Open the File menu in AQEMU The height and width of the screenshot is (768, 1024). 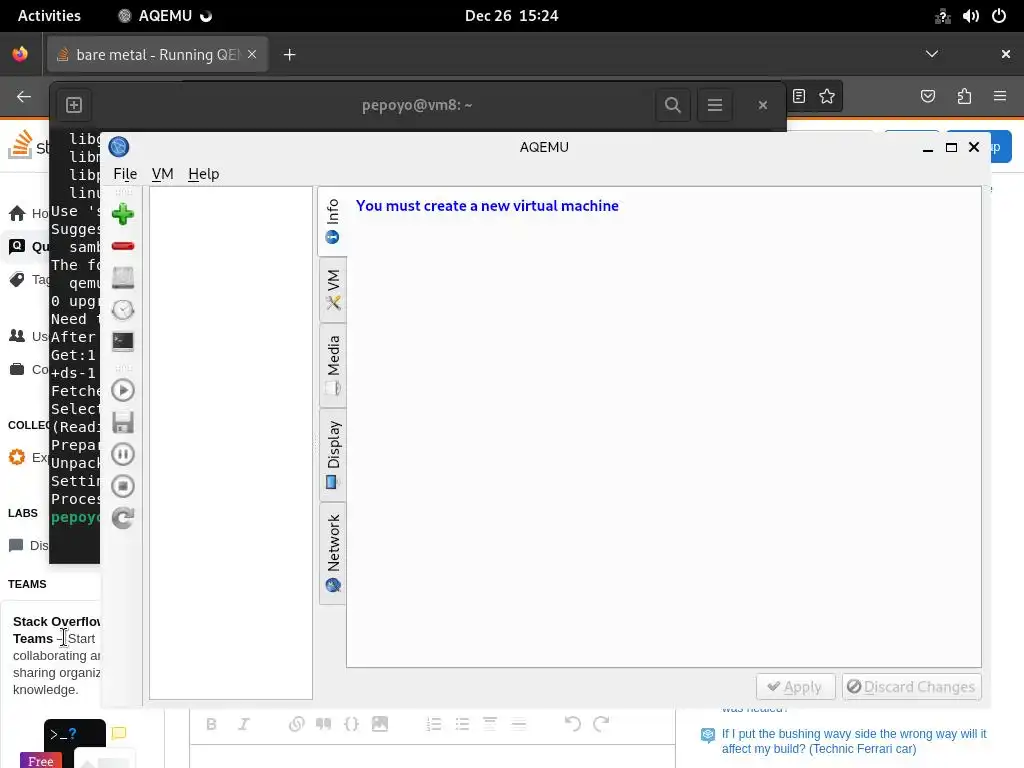coord(125,174)
